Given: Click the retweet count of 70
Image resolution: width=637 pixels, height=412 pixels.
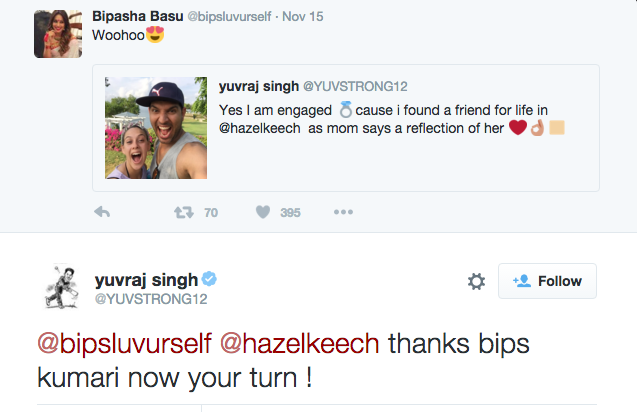Looking at the screenshot, I should (x=210, y=212).
